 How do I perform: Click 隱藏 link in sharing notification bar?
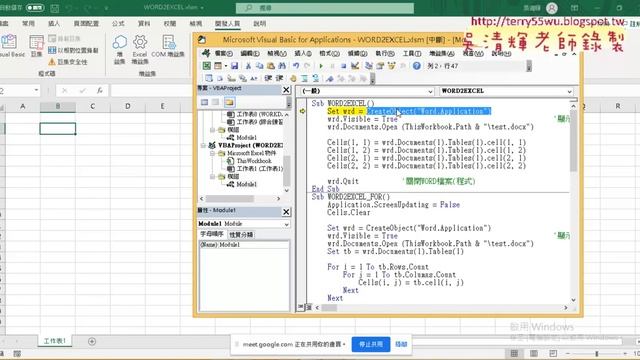[x=401, y=344]
